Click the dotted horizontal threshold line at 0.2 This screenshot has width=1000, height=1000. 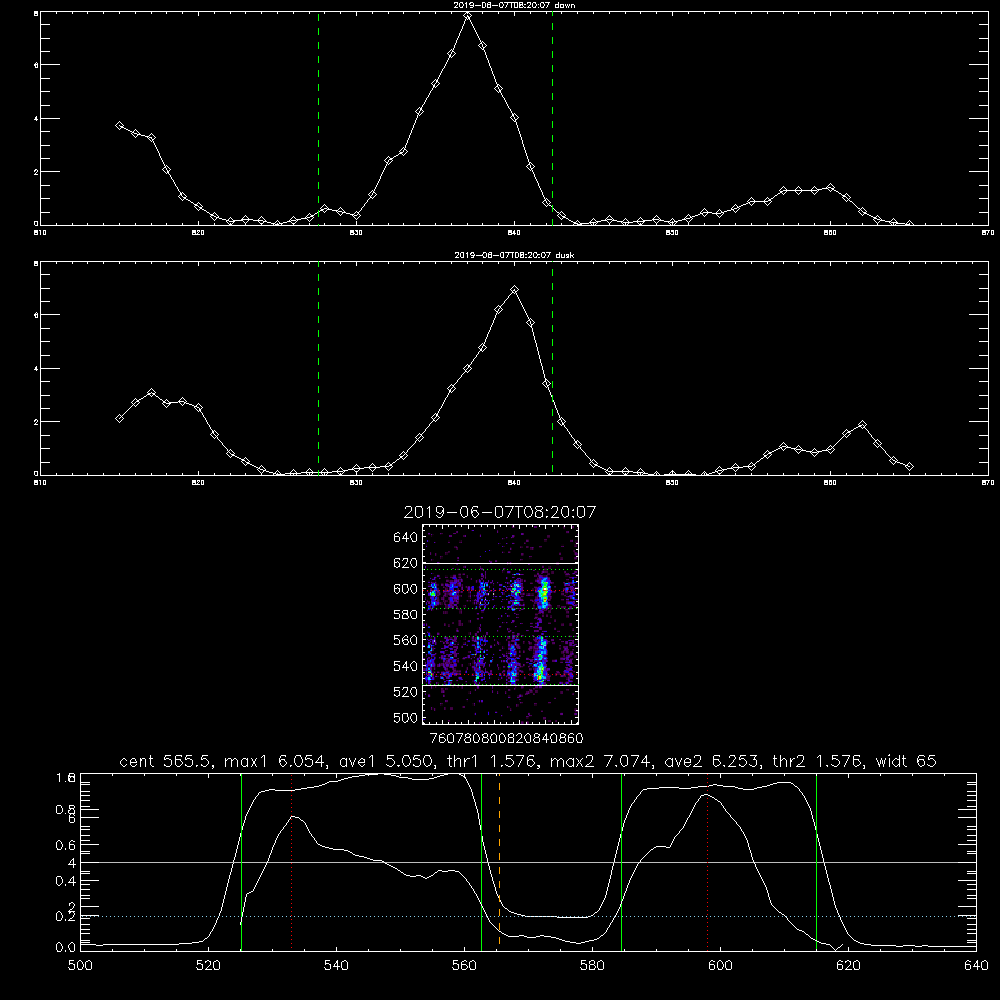pyautogui.click(x=528, y=916)
